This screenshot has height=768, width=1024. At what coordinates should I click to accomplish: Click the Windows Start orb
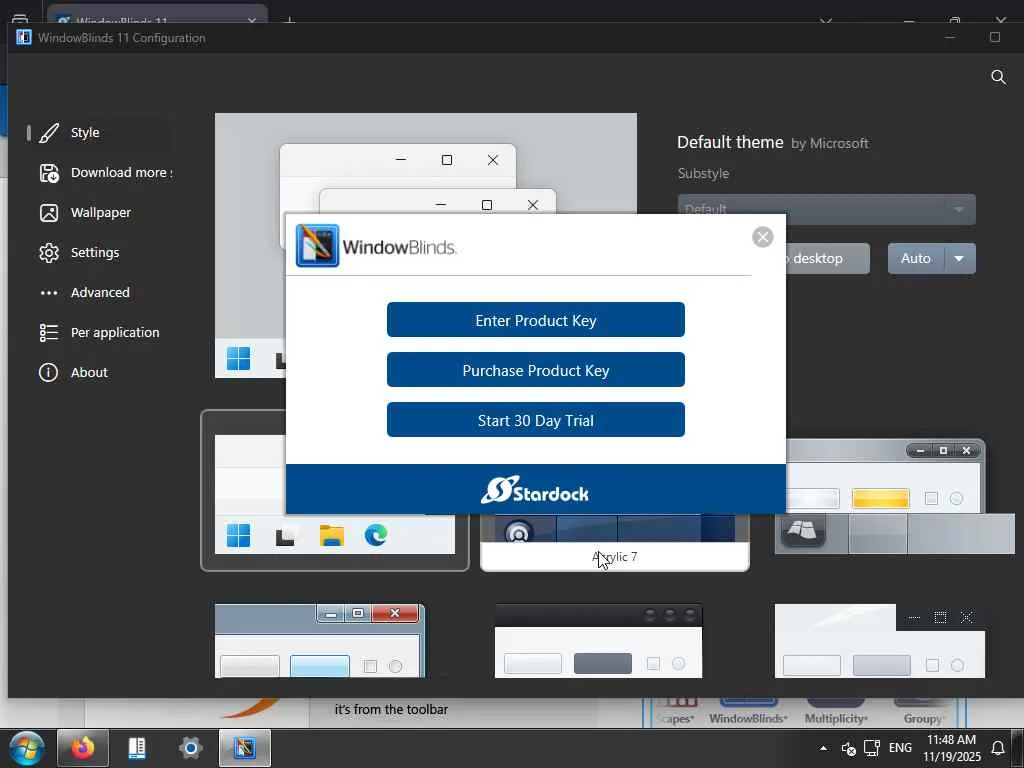(26, 748)
